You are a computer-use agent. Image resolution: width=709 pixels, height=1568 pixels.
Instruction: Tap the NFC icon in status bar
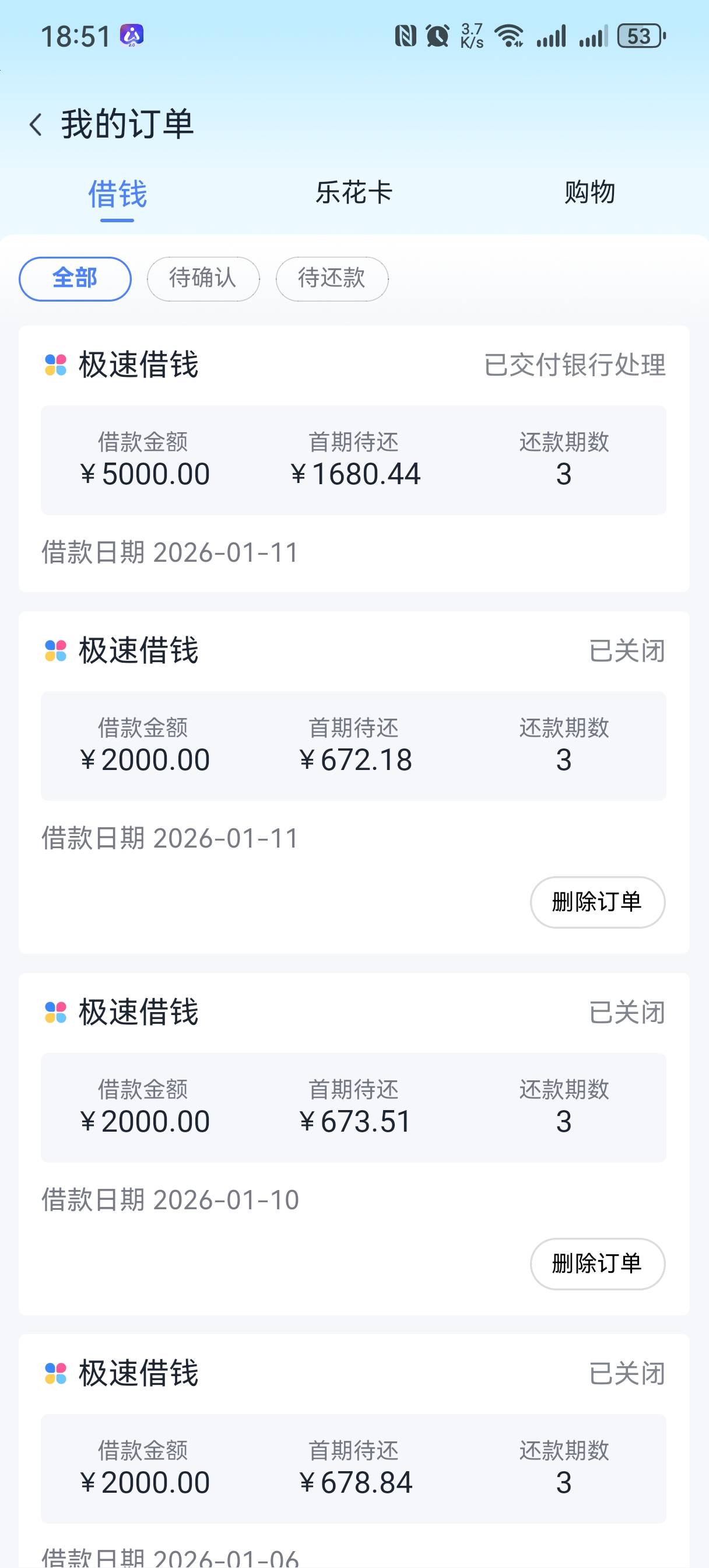405,36
